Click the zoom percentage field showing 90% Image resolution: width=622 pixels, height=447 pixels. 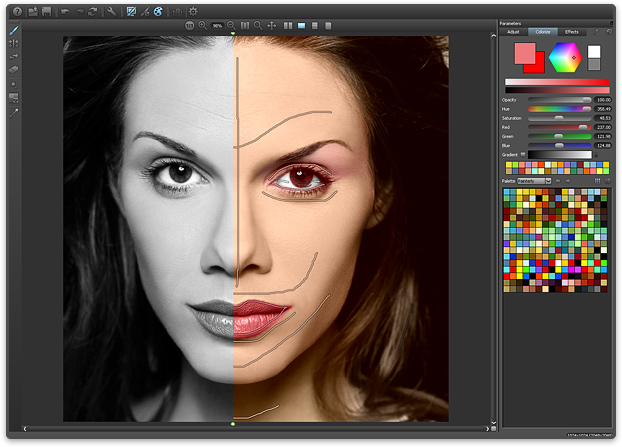(217, 24)
